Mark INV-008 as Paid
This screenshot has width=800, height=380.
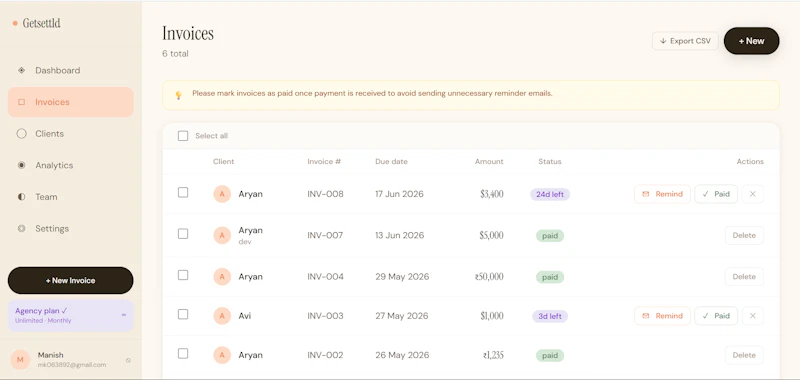716,194
